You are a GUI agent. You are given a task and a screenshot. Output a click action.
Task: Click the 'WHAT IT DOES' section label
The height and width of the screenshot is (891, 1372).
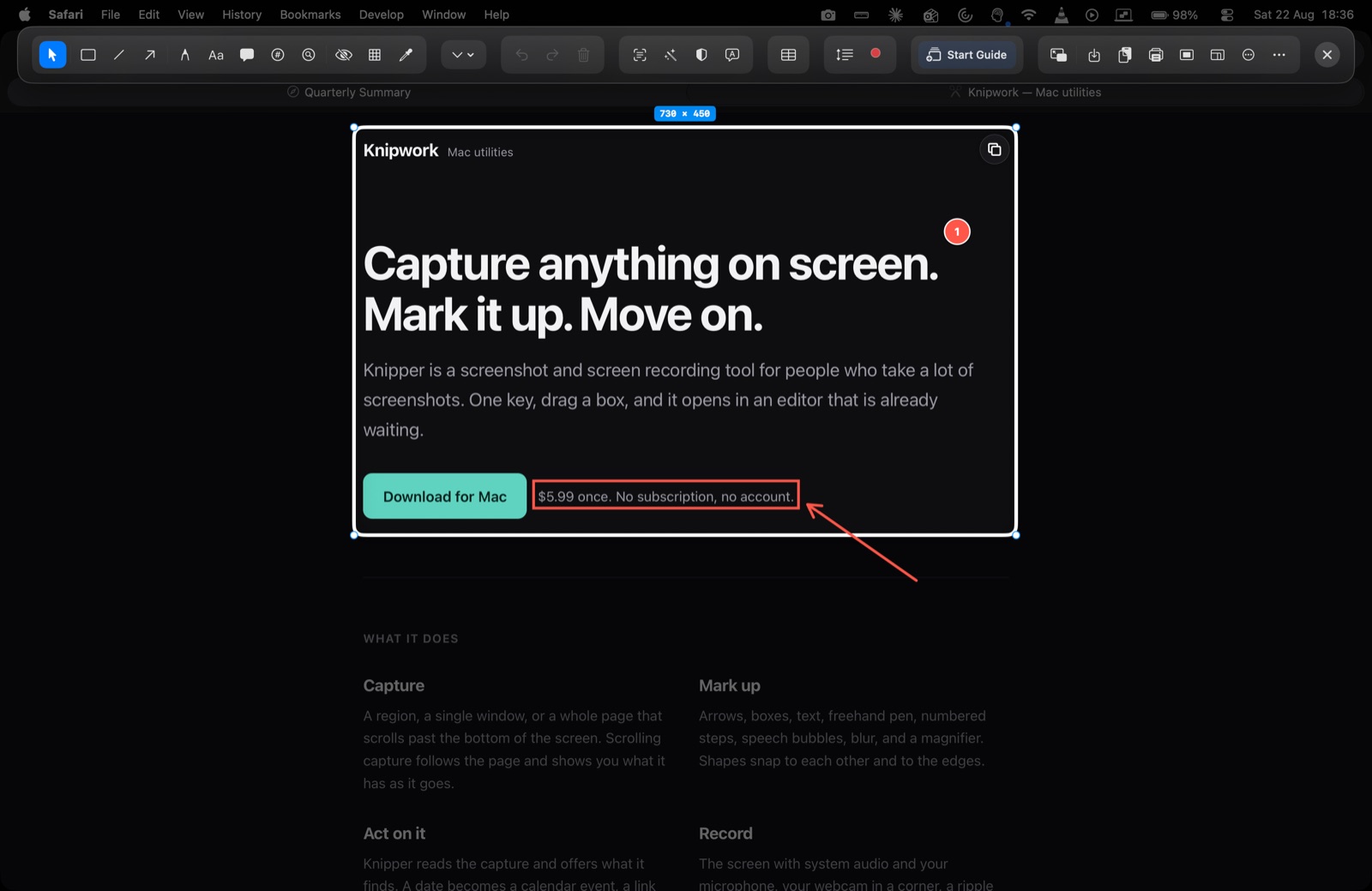click(411, 639)
